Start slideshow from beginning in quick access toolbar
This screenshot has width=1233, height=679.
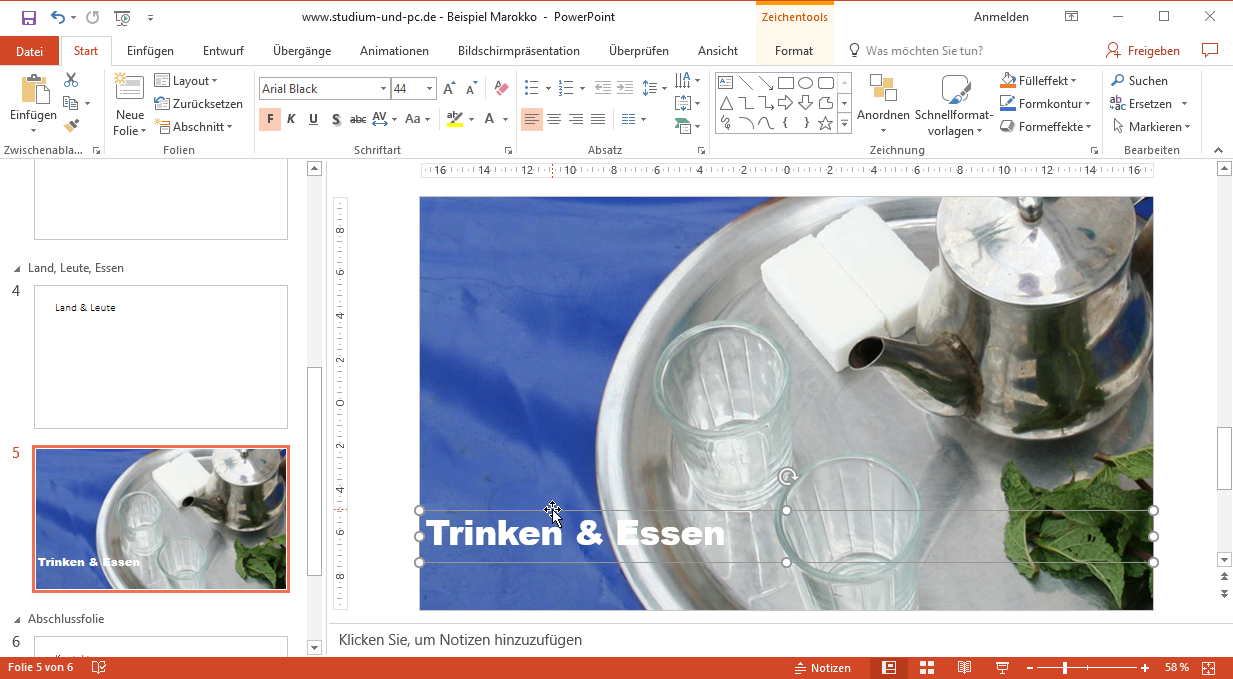[122, 17]
